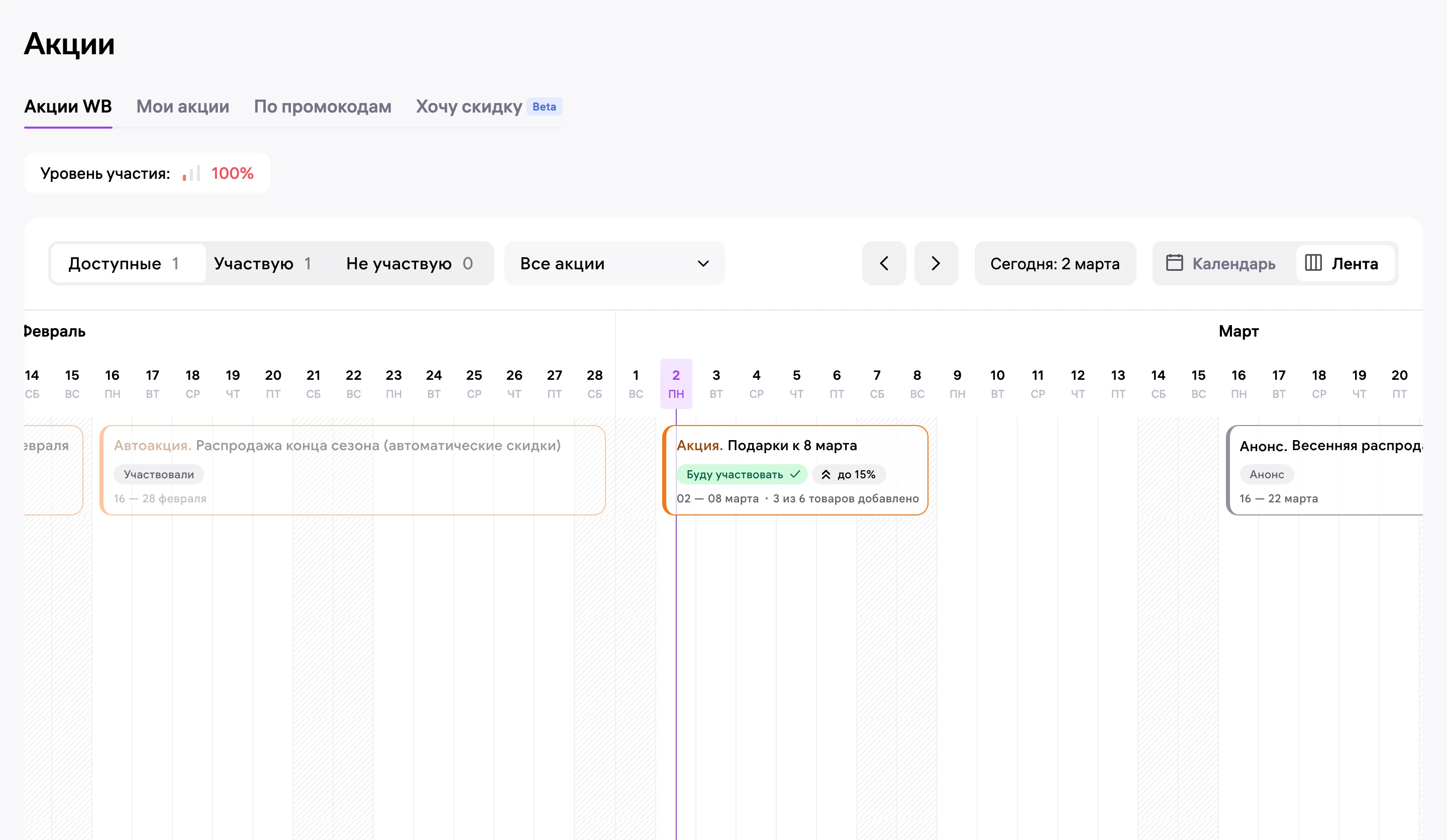This screenshot has width=1447, height=840.
Task: Select the highlighted day 2 ПН marker
Action: pyautogui.click(x=676, y=383)
